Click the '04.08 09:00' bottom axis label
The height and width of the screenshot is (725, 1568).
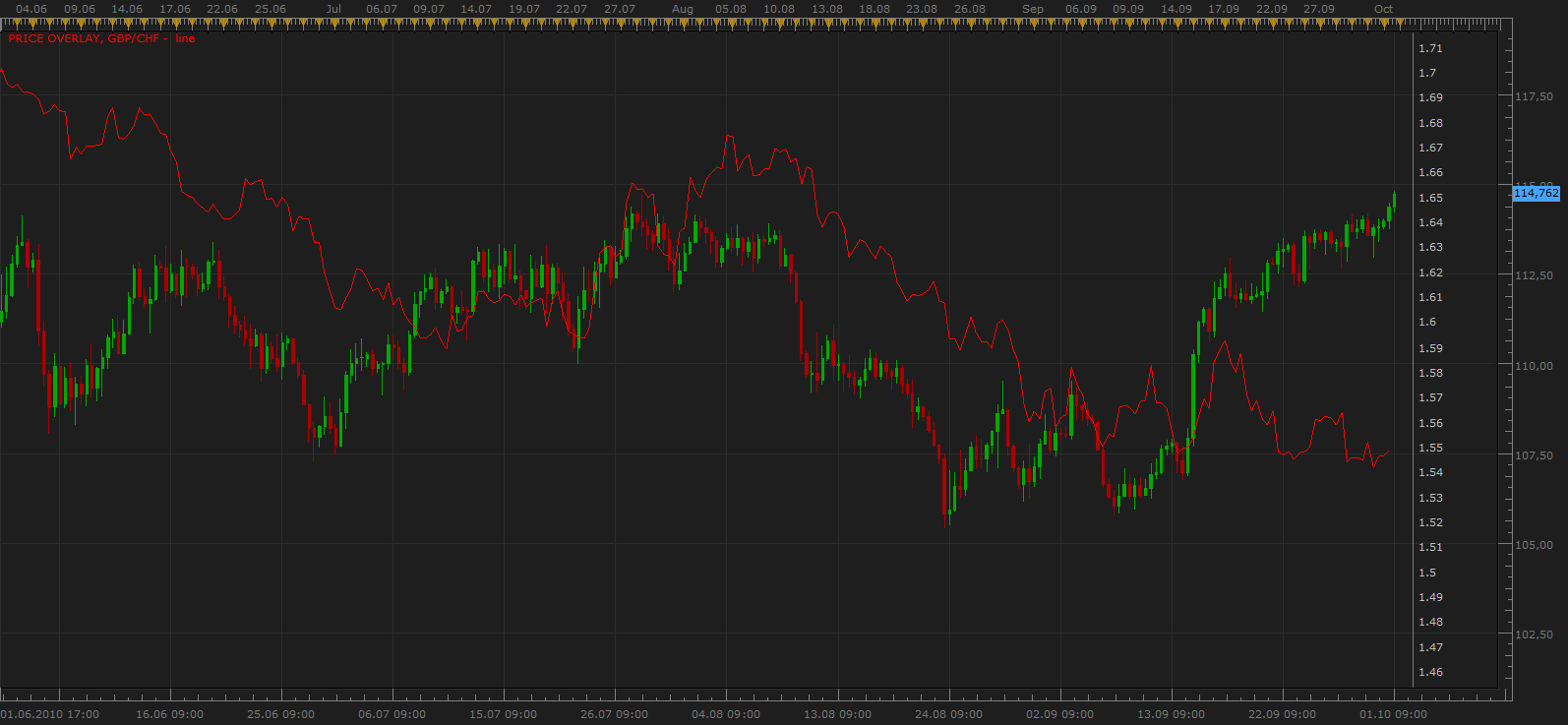click(726, 714)
